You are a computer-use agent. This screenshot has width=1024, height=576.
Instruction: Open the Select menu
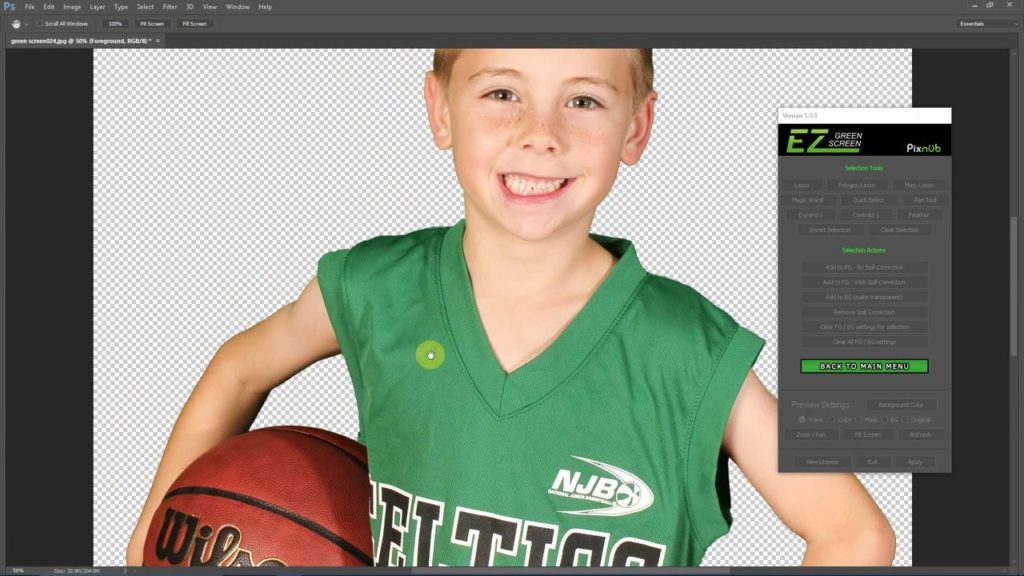(145, 7)
